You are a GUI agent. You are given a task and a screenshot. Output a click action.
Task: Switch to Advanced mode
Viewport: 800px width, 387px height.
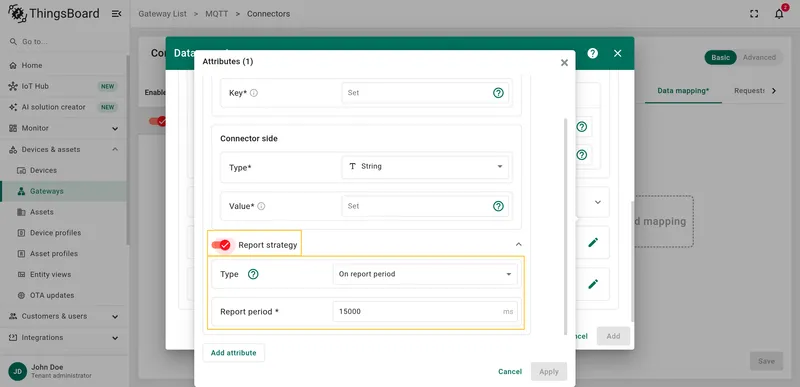[759, 58]
